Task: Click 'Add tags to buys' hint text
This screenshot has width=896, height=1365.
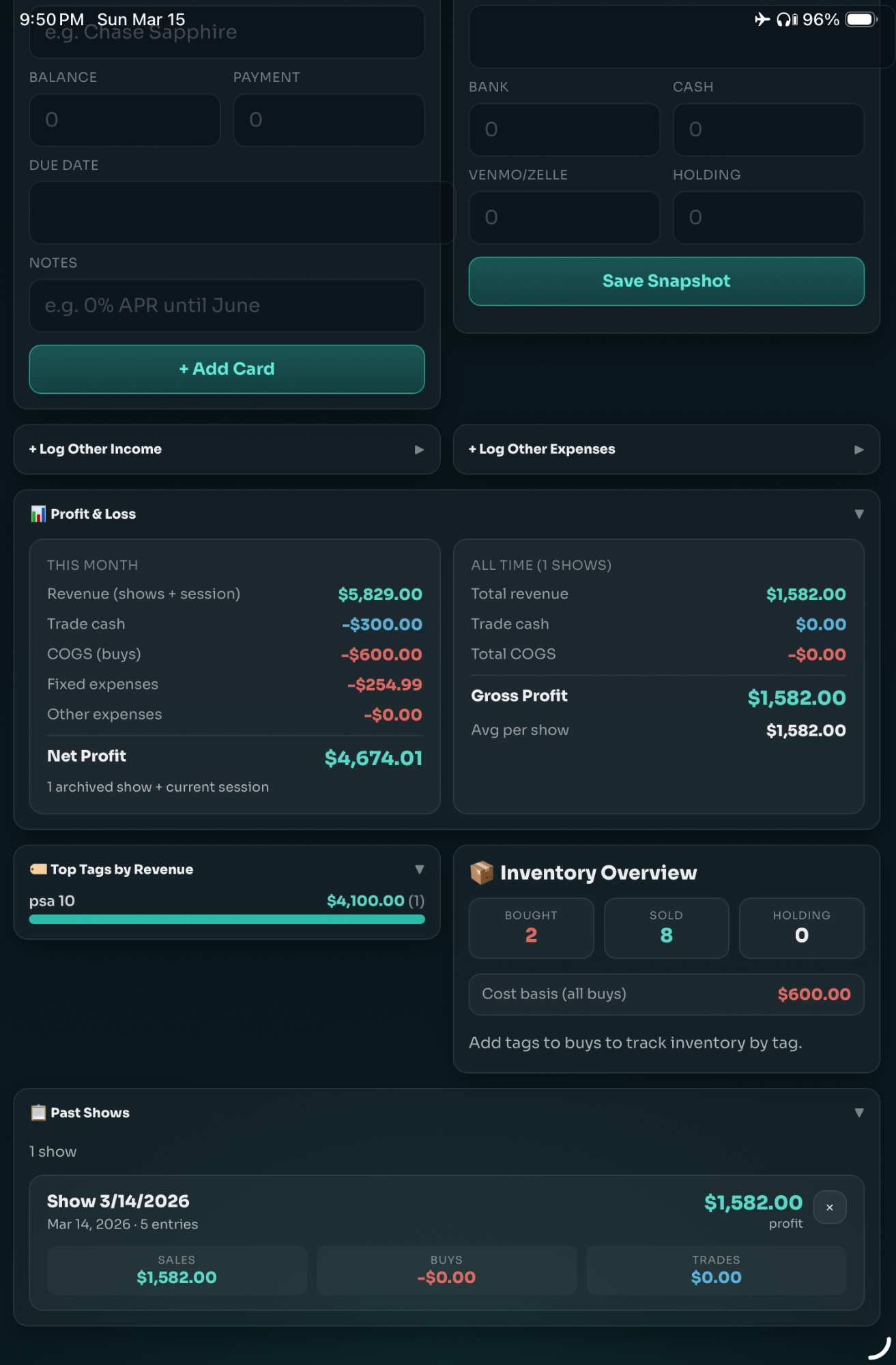Action: click(x=635, y=1043)
